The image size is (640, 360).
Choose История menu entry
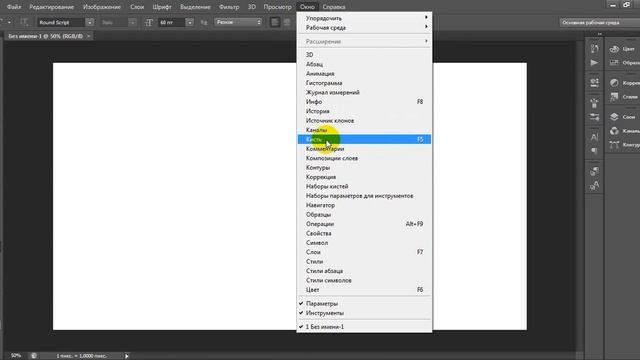coord(364,111)
